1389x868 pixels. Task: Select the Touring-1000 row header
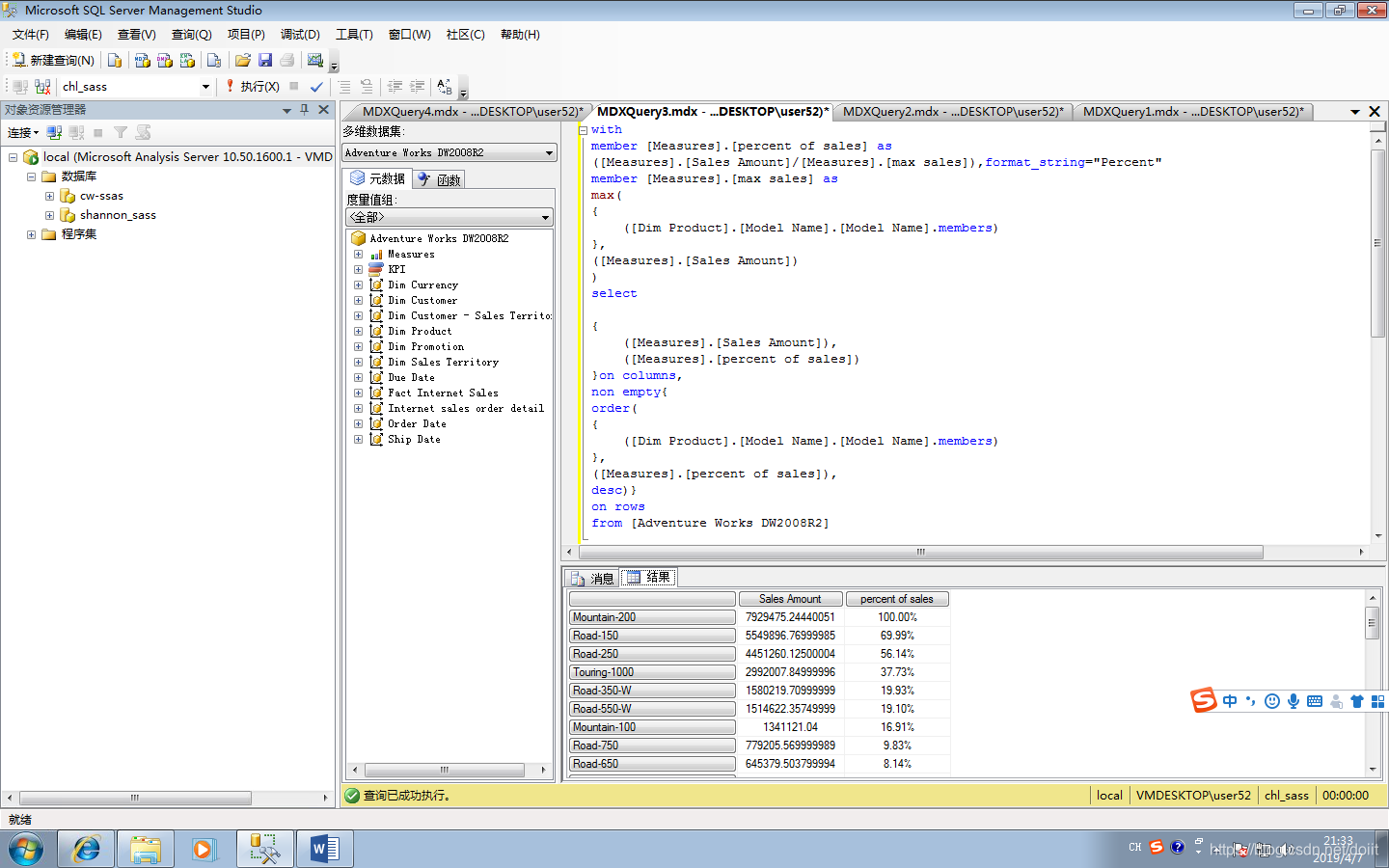pyautogui.click(x=652, y=672)
